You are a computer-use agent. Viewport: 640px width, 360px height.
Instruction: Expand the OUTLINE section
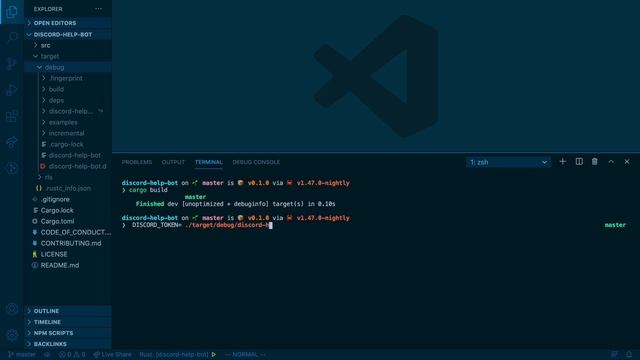click(68, 311)
